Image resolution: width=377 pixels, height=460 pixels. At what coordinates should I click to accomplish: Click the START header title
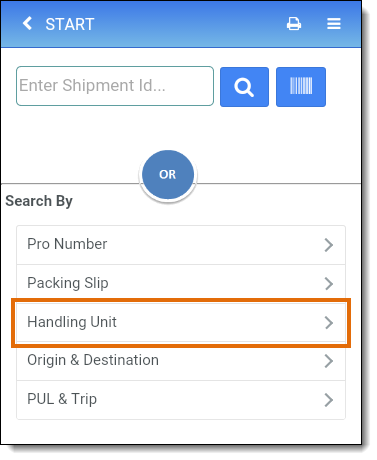click(70, 24)
